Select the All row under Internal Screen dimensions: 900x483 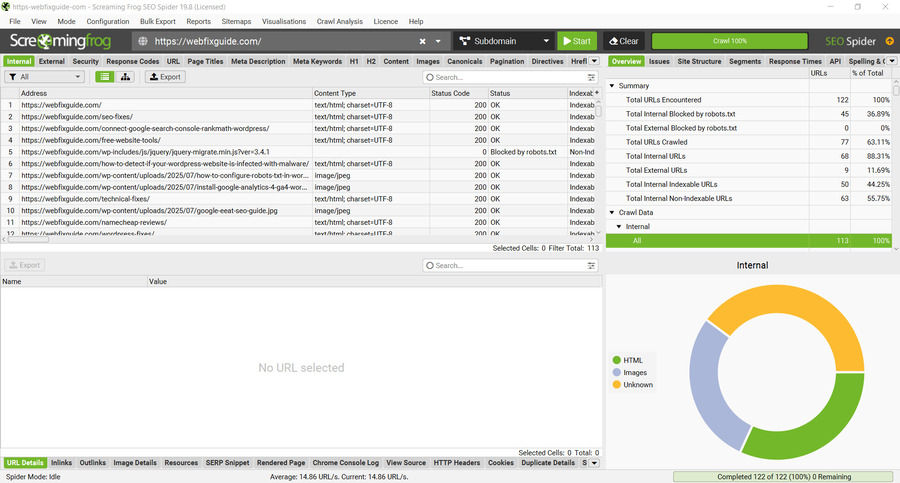pos(749,241)
